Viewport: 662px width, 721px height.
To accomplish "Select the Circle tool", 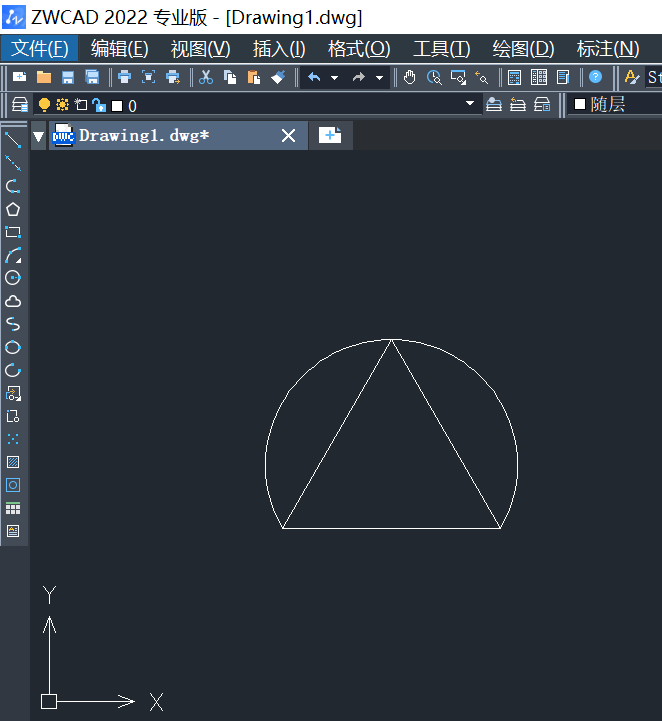I will point(13,278).
